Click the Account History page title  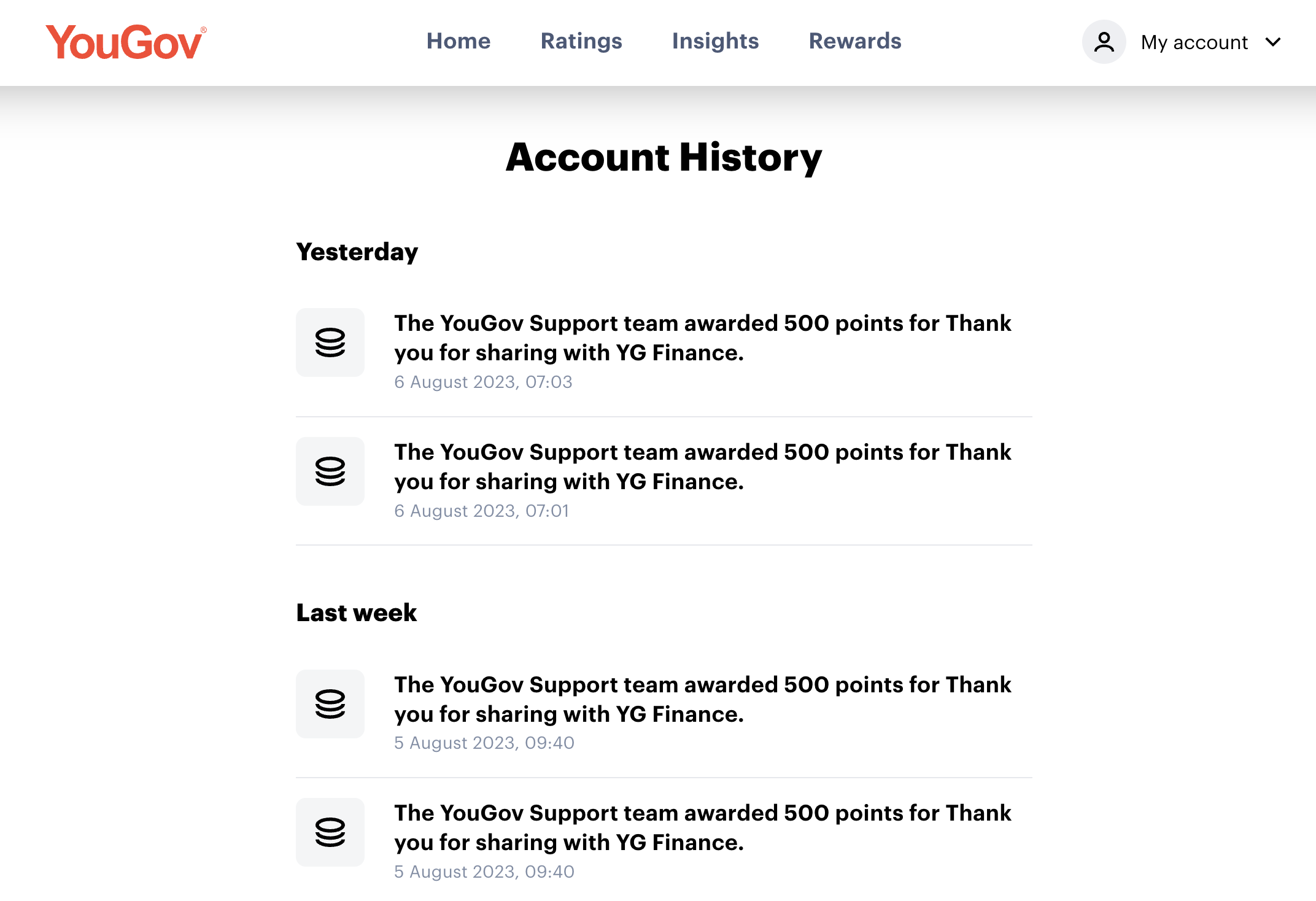point(663,158)
